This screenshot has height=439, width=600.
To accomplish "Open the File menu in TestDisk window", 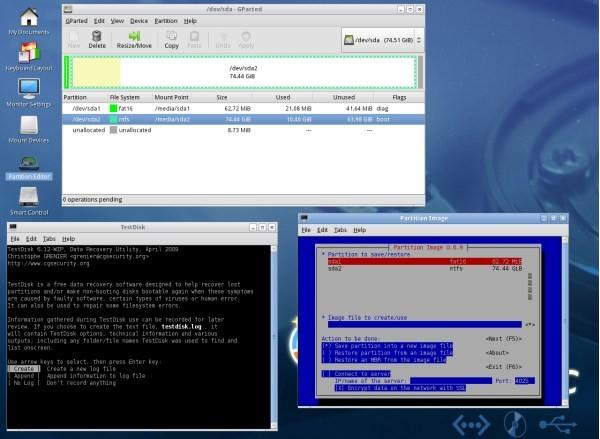I will tap(15, 239).
